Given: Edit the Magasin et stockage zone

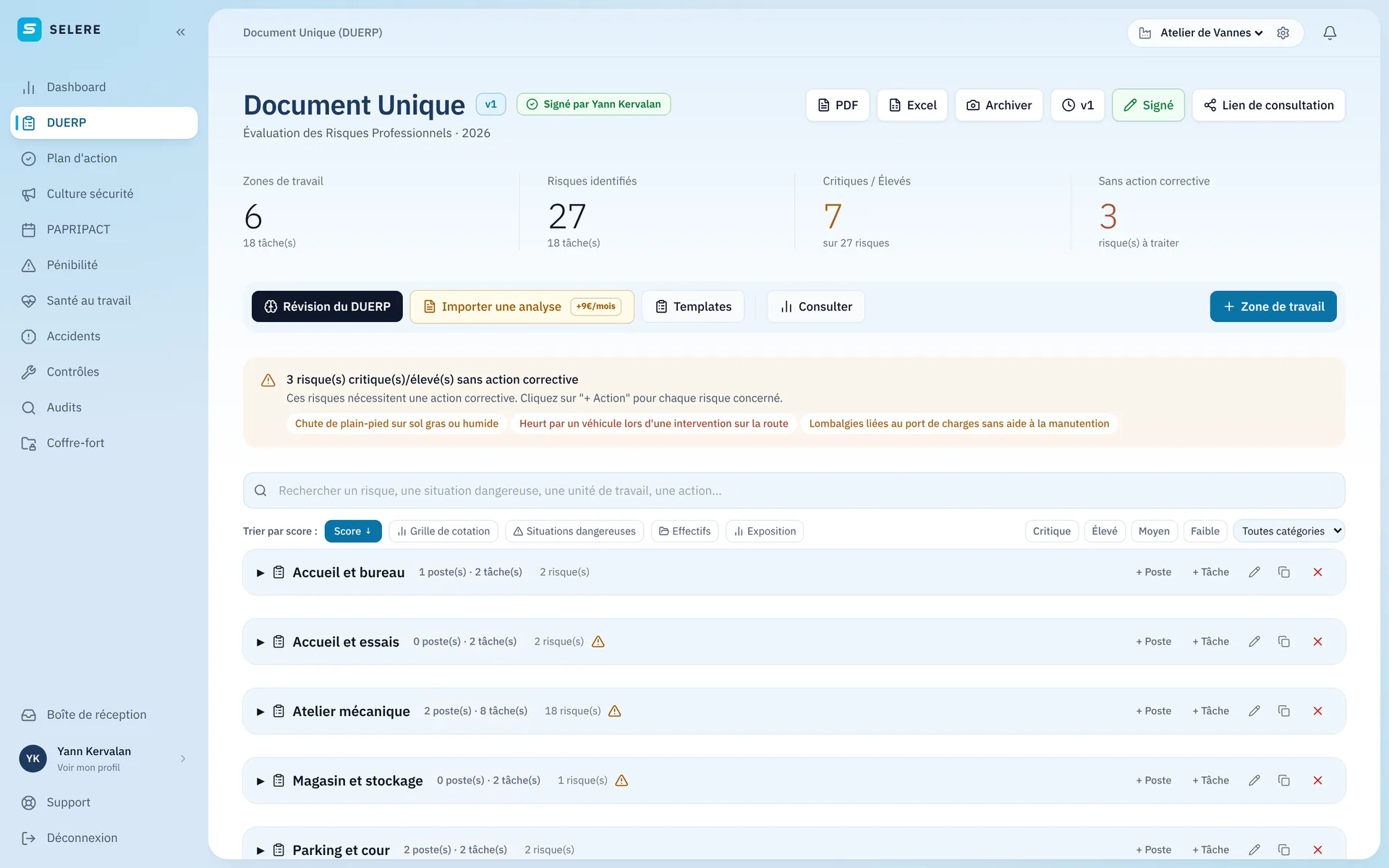Looking at the screenshot, I should [x=1254, y=780].
